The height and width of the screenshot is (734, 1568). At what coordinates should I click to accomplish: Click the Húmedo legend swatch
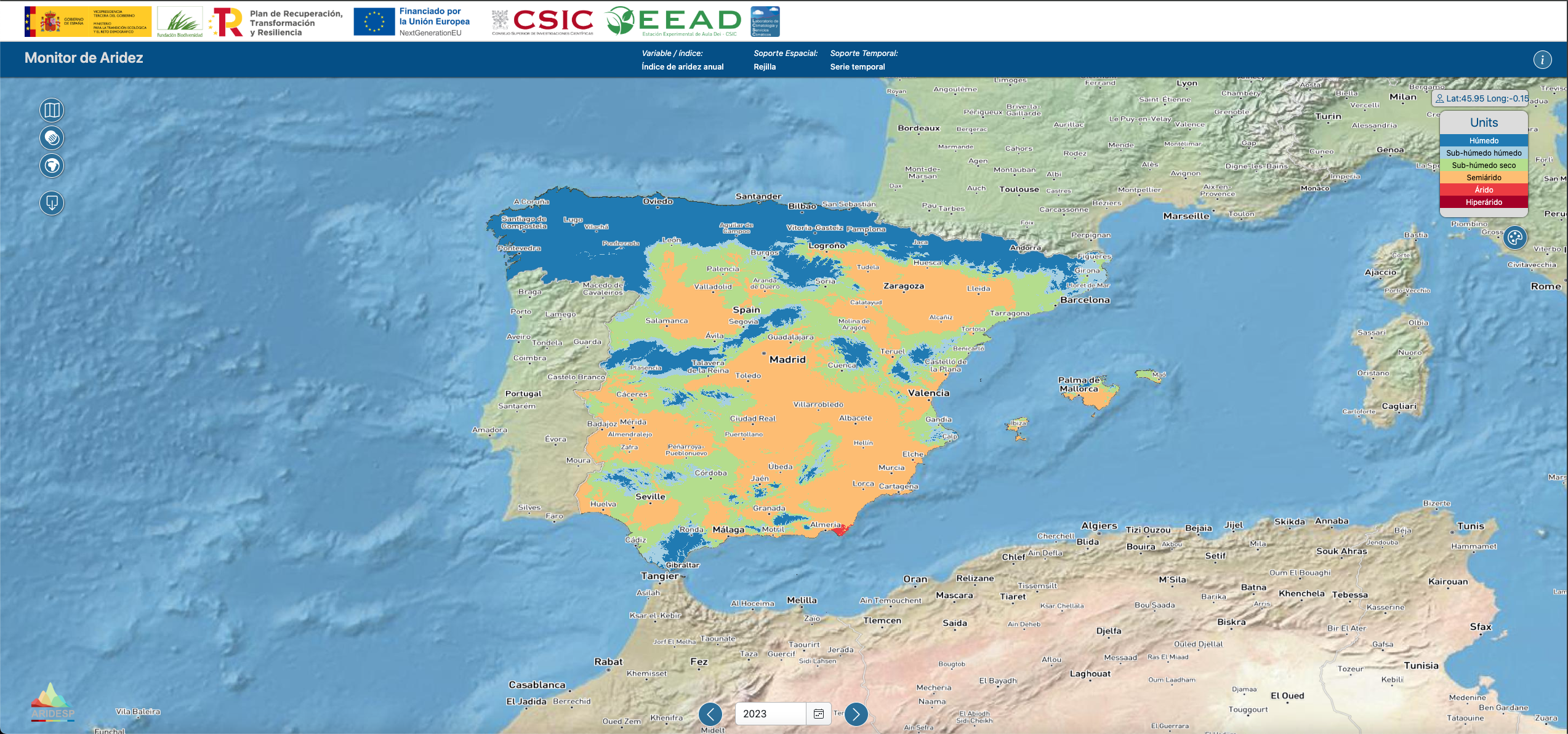(x=1484, y=141)
